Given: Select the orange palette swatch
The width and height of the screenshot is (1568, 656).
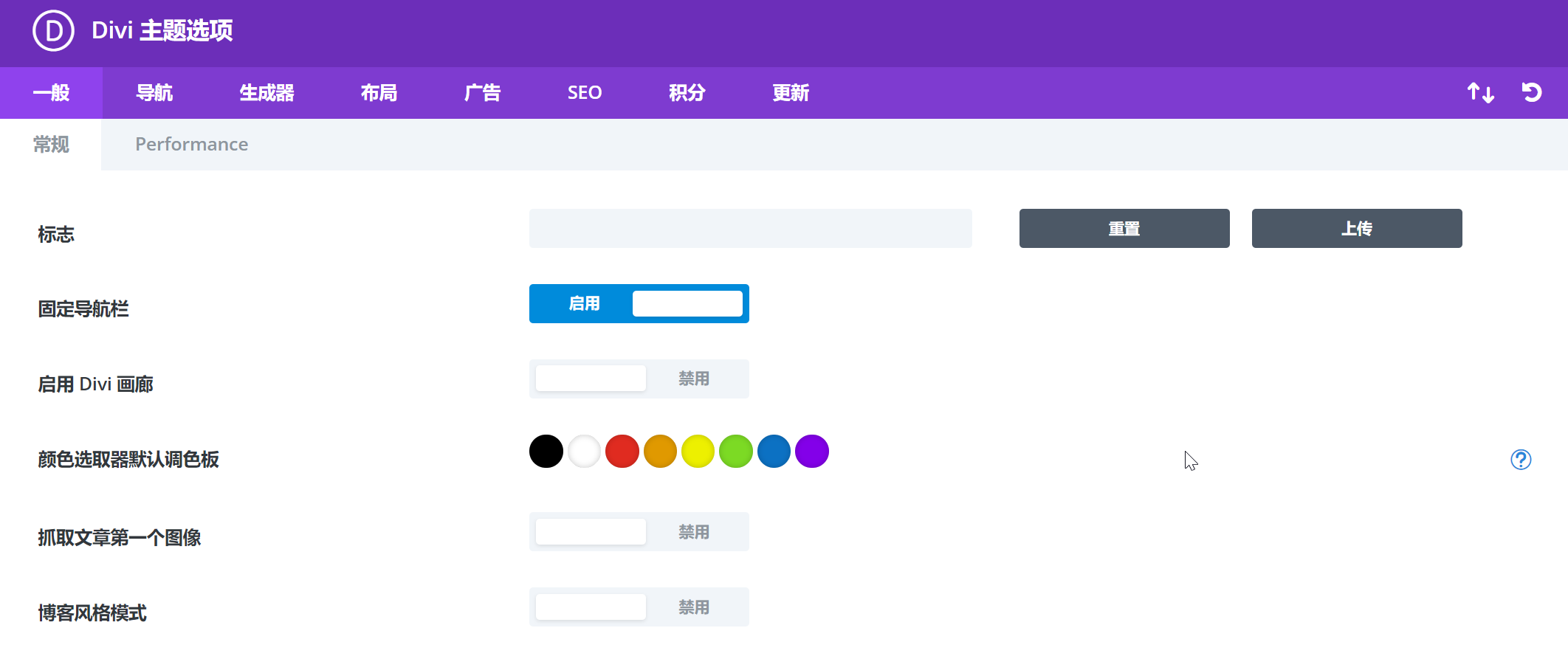Looking at the screenshot, I should (x=660, y=452).
